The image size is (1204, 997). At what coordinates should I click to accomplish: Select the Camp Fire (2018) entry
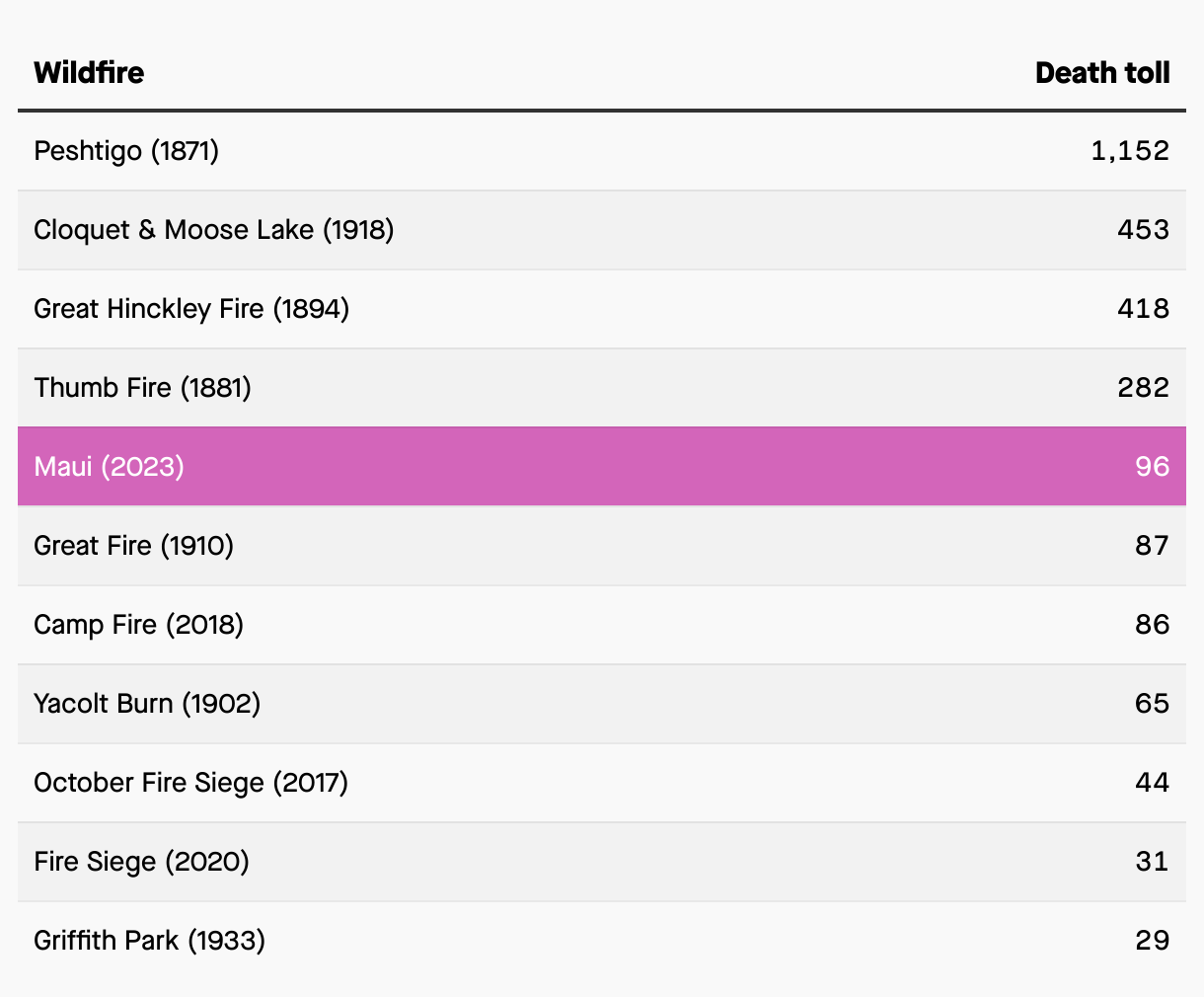point(138,625)
